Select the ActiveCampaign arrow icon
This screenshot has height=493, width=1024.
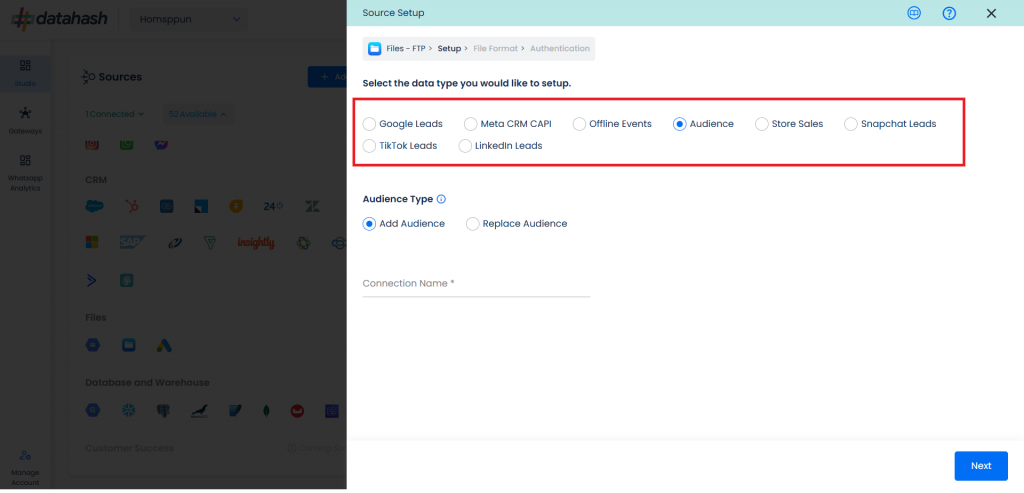(91, 280)
